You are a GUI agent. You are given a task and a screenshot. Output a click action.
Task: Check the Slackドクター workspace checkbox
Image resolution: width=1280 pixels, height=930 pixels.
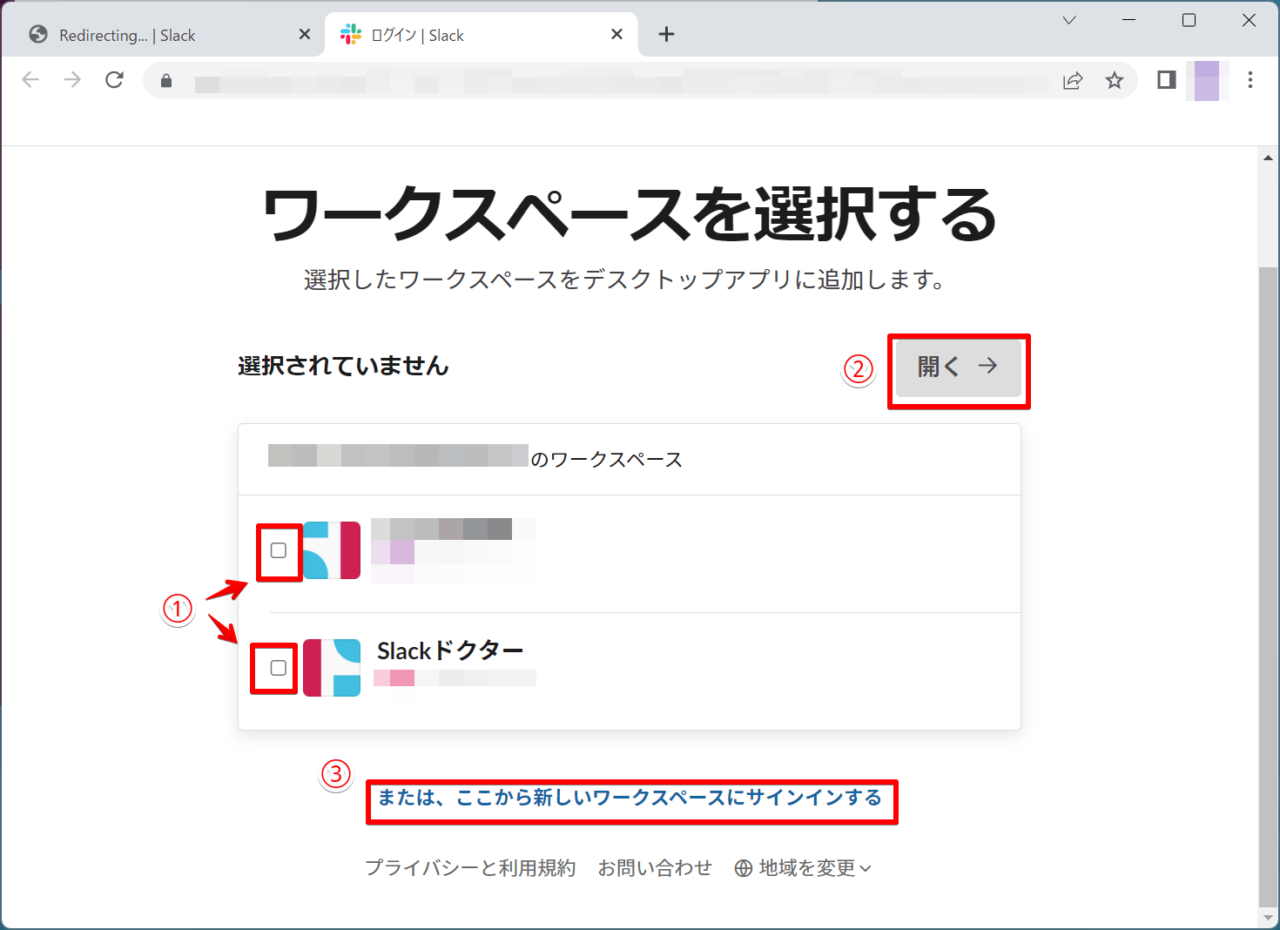(x=279, y=668)
